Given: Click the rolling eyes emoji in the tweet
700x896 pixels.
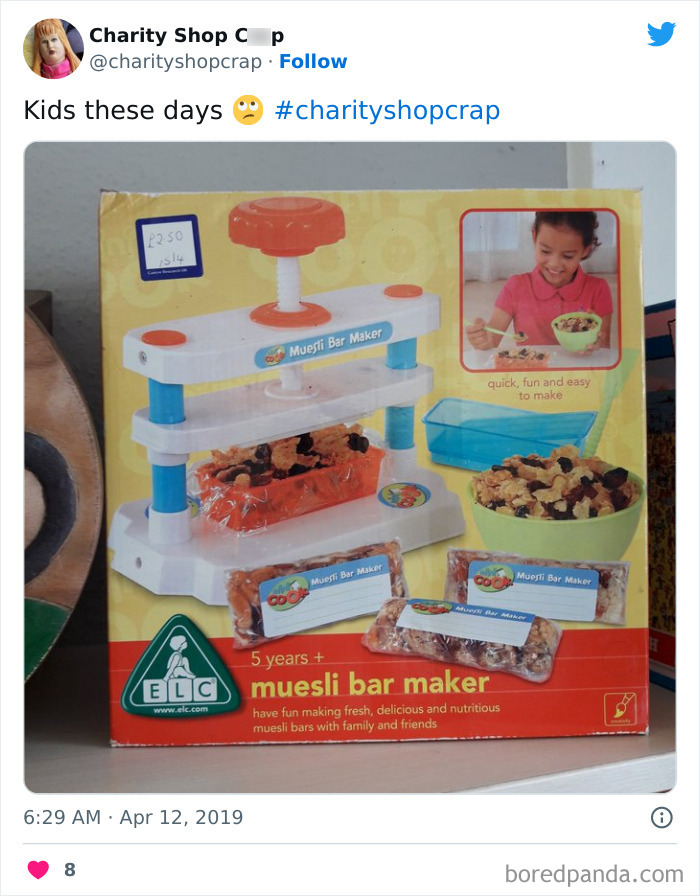Looking at the screenshot, I should (x=248, y=110).
